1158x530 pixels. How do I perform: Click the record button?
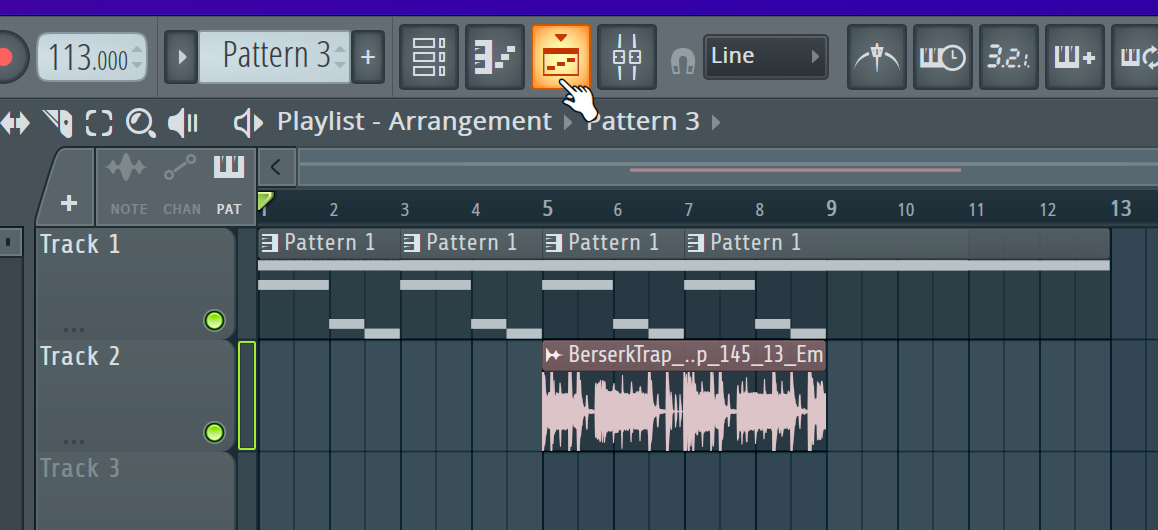tap(8, 57)
